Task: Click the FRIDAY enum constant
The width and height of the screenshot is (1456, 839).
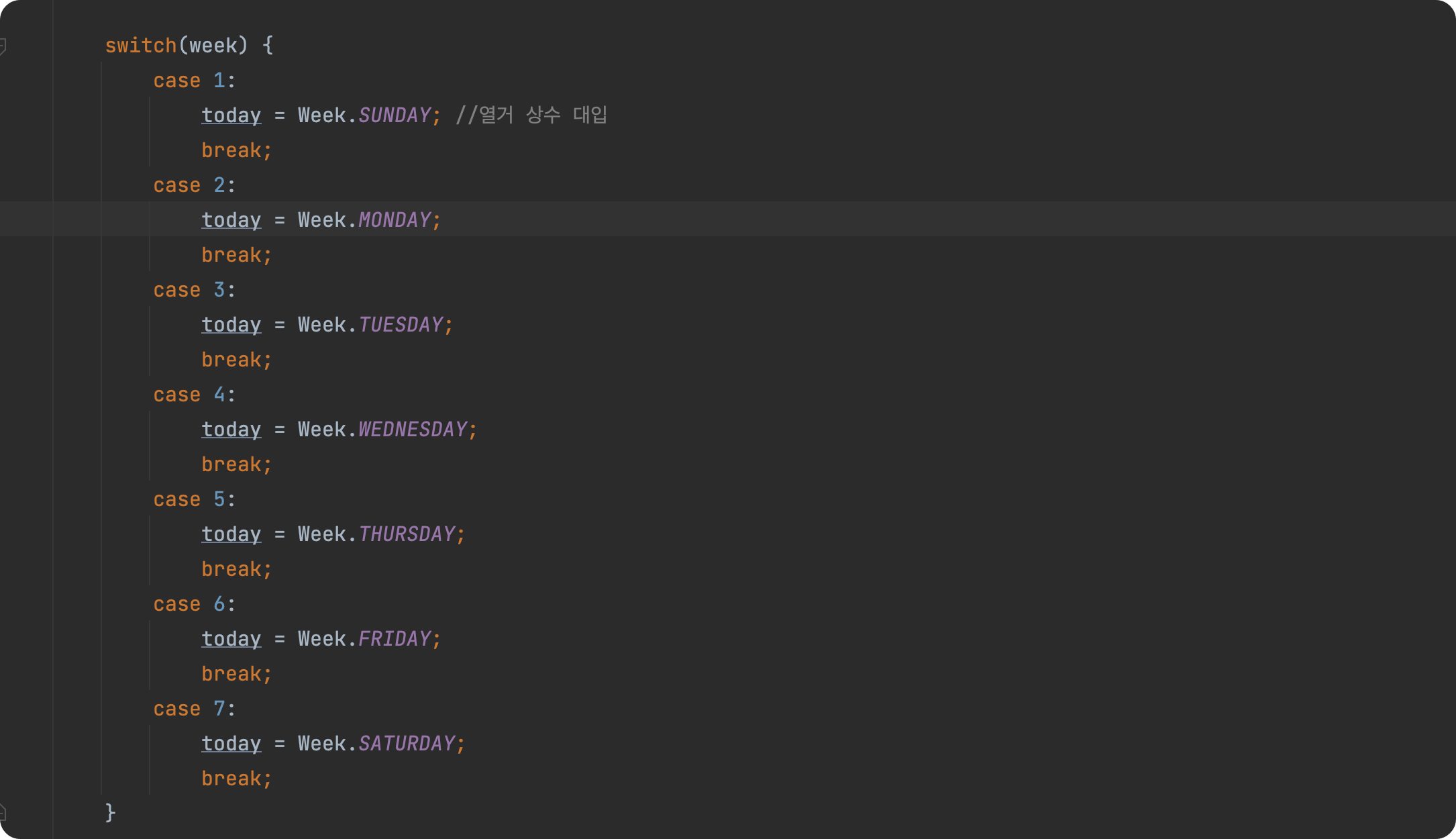Action: pos(395,639)
